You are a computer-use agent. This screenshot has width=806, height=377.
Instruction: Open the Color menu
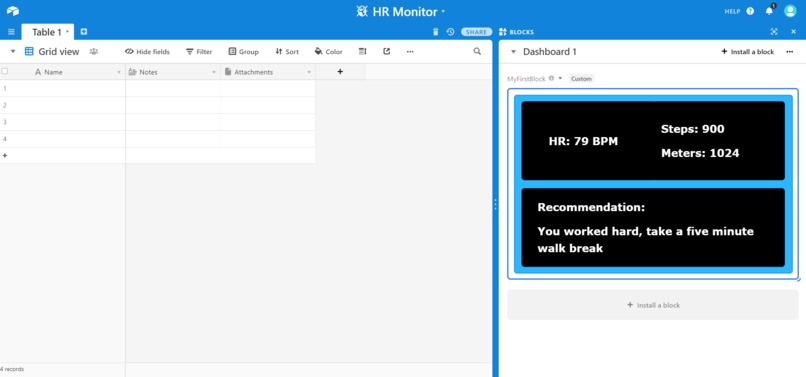(328, 51)
